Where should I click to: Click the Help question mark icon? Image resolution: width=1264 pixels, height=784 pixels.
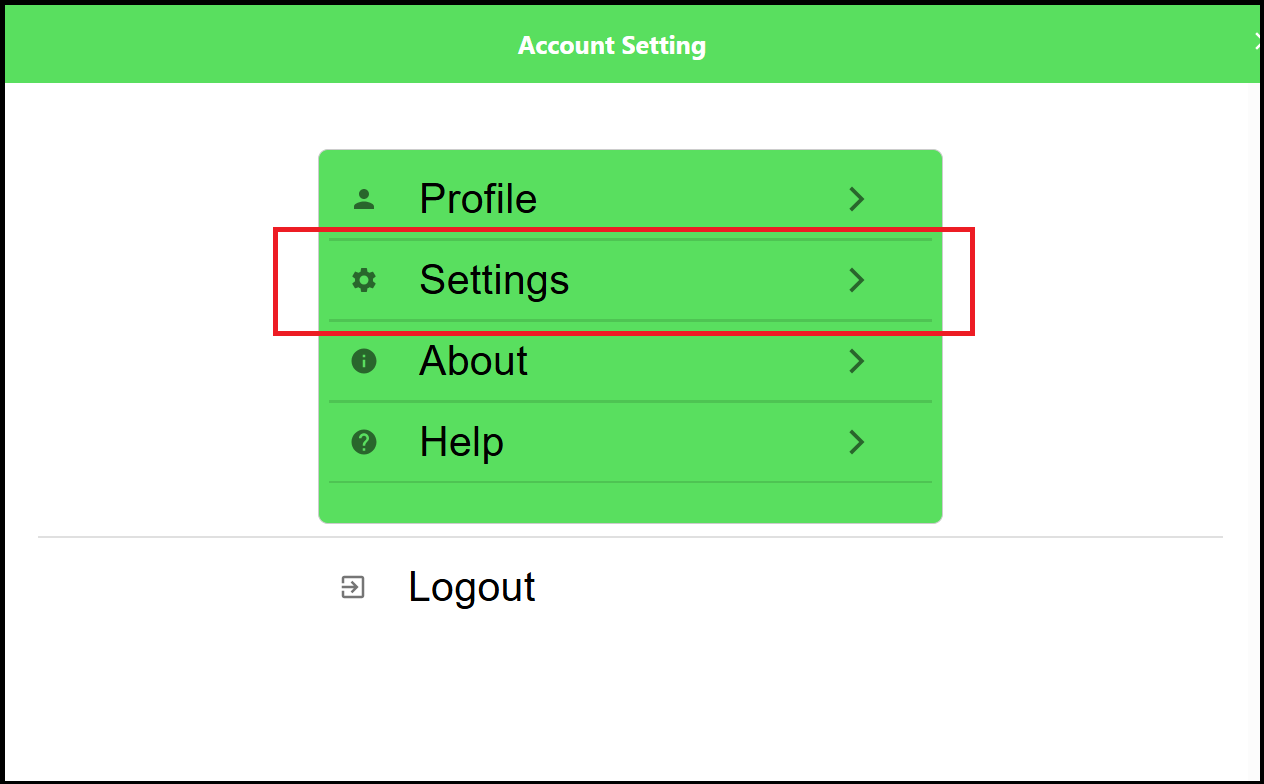[364, 442]
